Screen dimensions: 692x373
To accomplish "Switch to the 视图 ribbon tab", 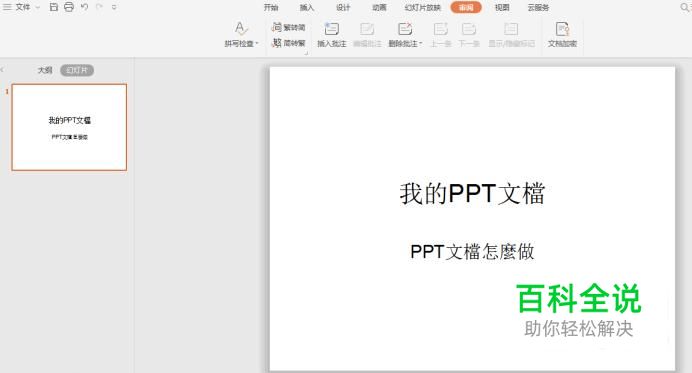I will coord(502,8).
